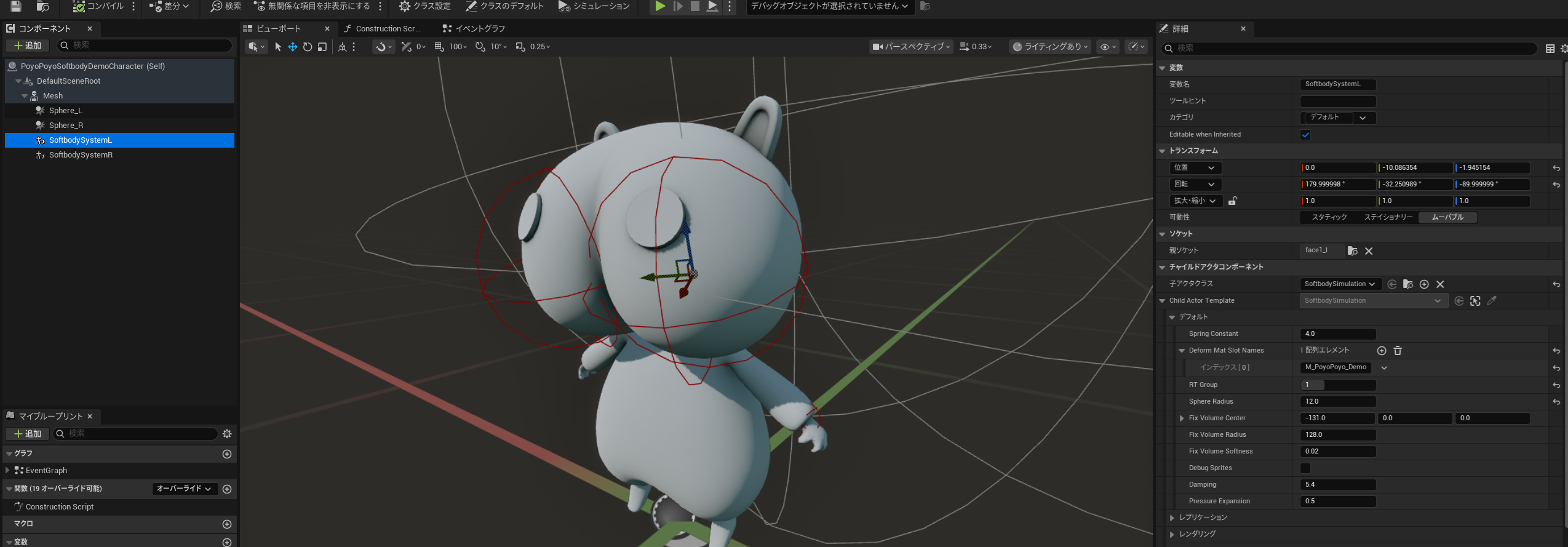Select the My Blueprint panel tab
1568x547 pixels.
[50, 417]
